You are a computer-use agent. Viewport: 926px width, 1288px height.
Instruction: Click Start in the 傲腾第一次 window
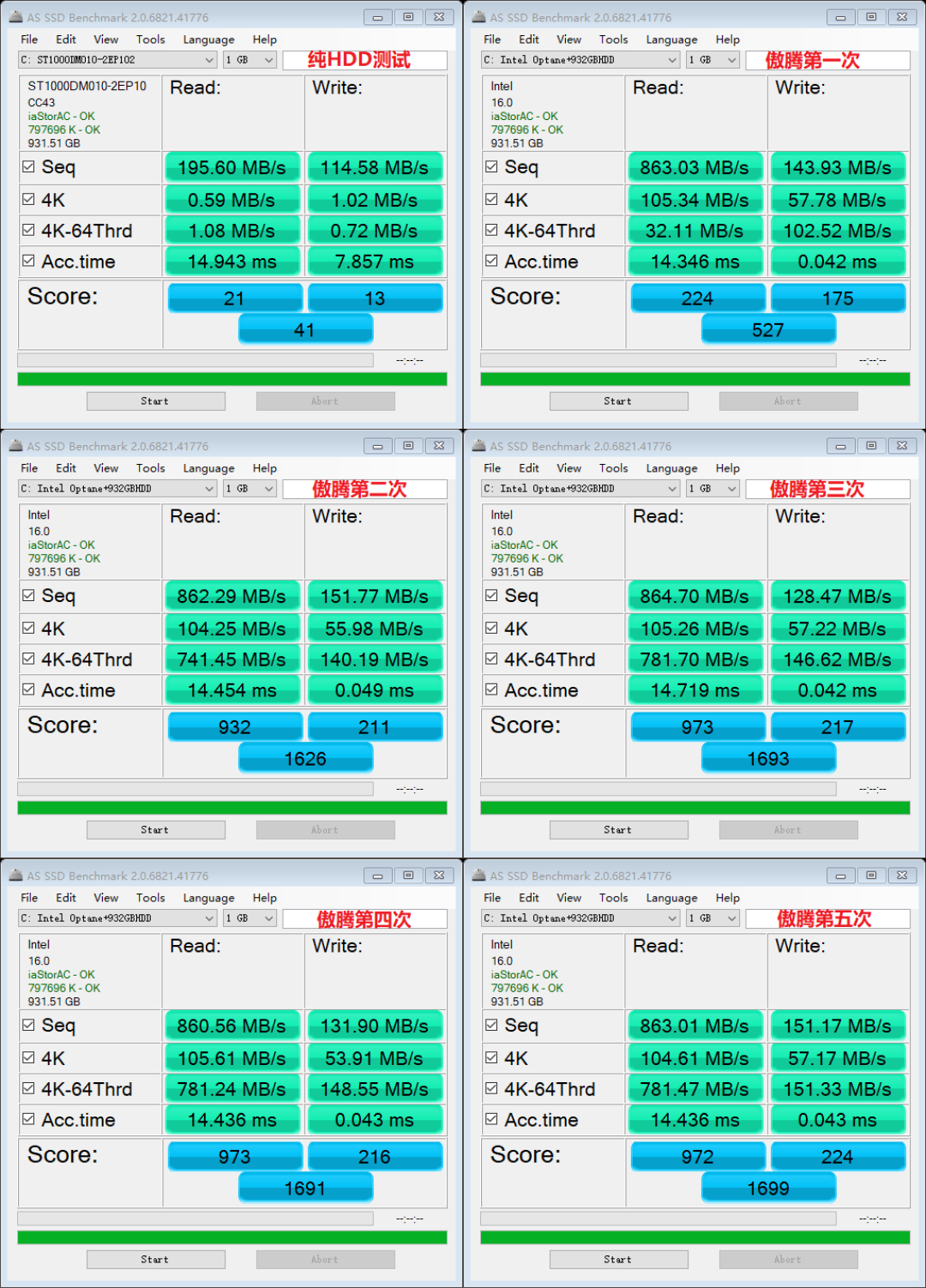pos(618,401)
